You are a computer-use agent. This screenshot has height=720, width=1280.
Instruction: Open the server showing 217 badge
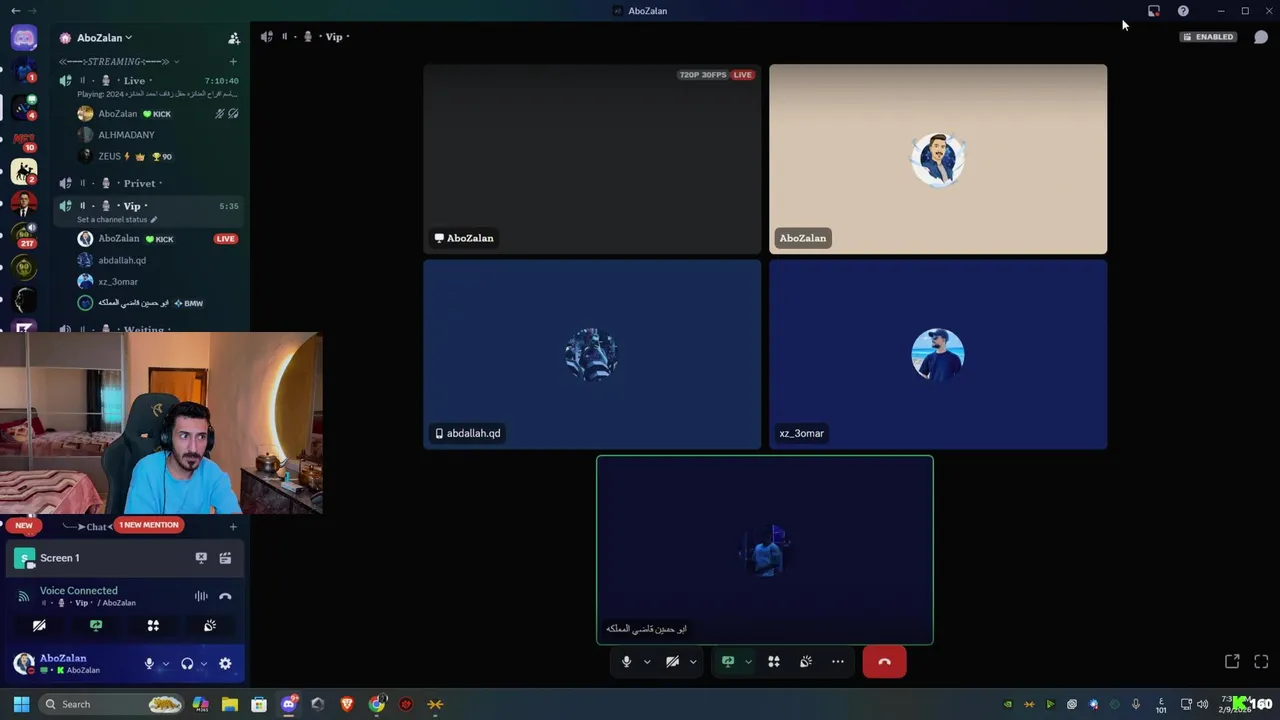pyautogui.click(x=24, y=235)
